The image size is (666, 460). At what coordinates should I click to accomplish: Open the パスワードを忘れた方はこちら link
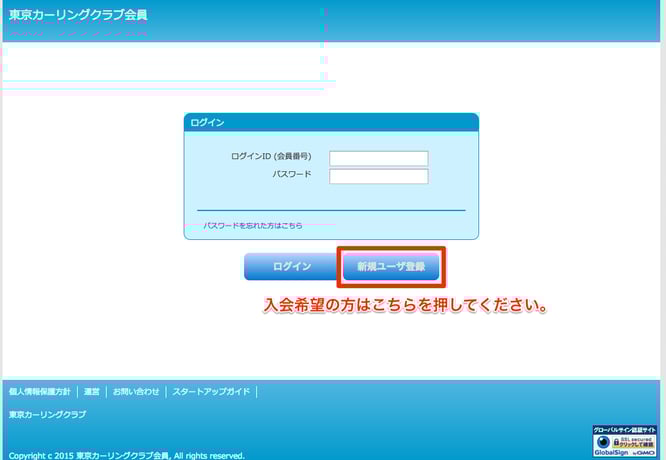pyautogui.click(x=253, y=226)
